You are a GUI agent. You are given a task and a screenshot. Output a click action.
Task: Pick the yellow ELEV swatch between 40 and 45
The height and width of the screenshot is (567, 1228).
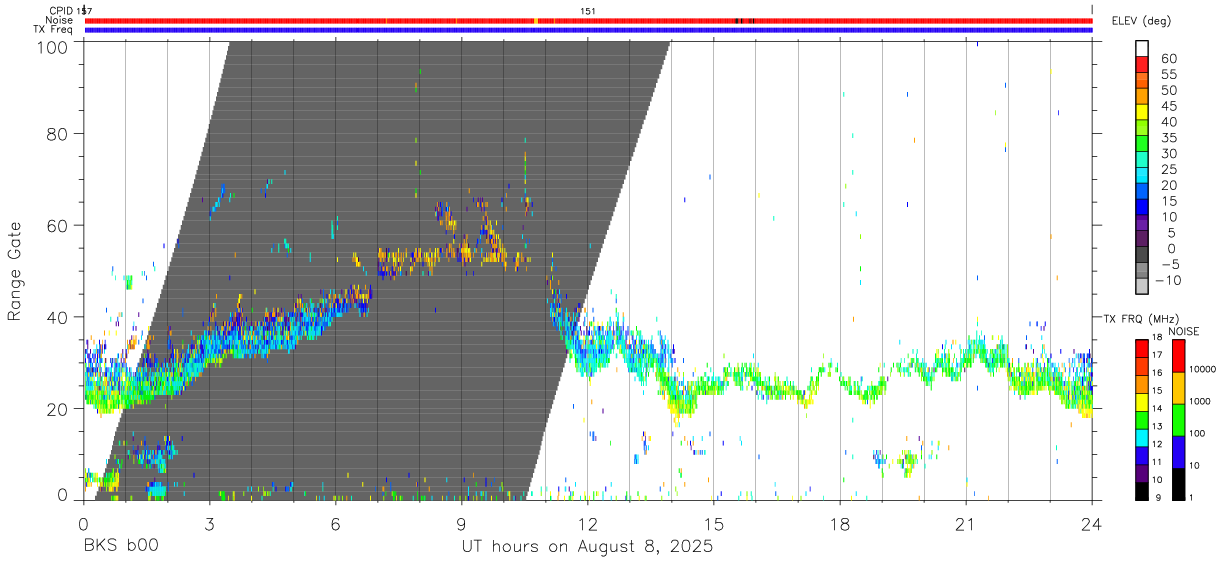(x=1142, y=113)
